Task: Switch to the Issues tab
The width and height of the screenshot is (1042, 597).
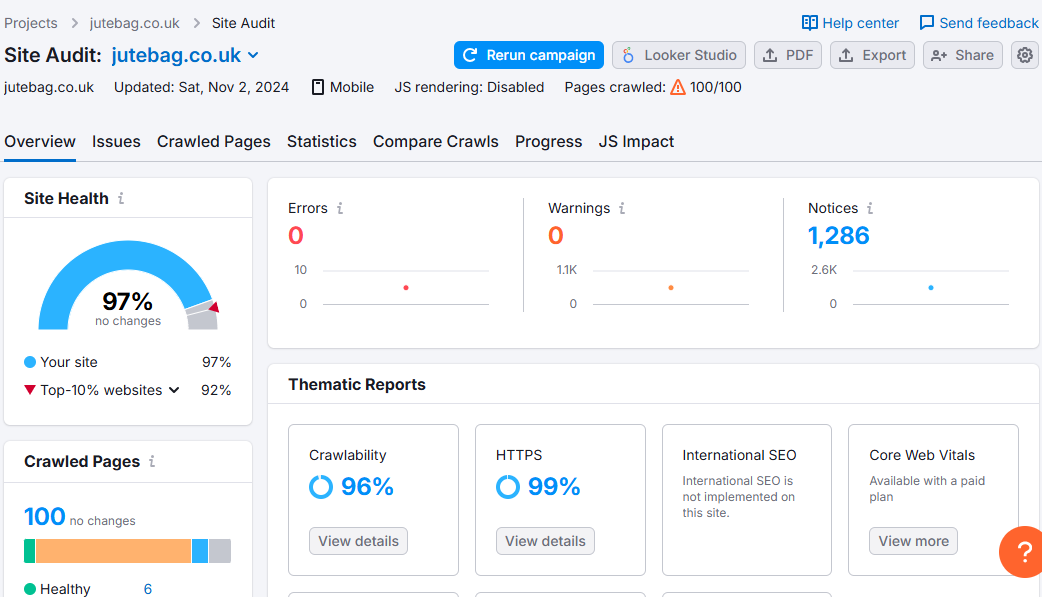Action: click(116, 142)
